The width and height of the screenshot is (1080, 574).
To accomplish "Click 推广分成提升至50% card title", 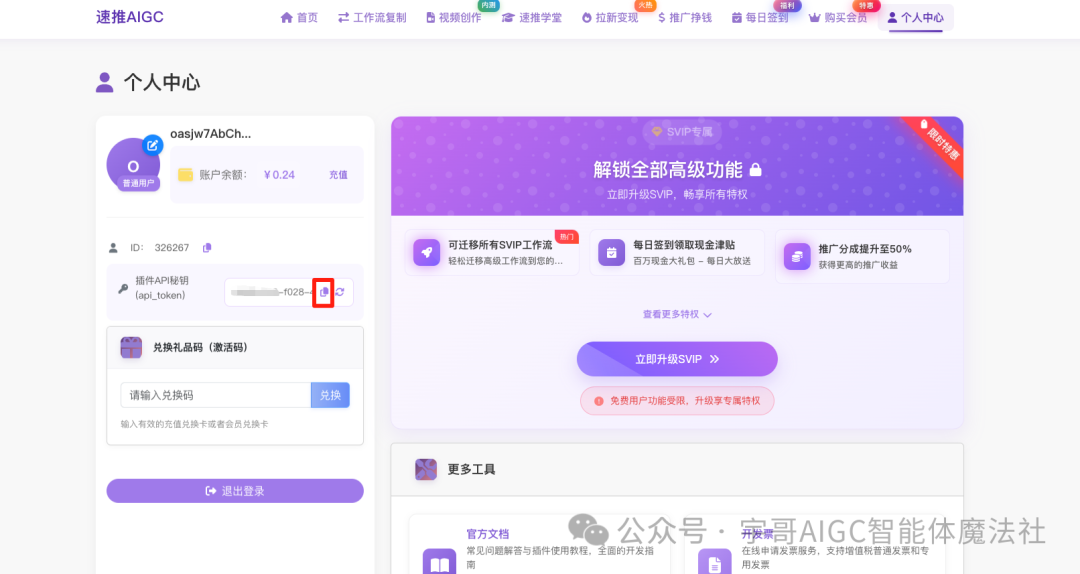I will click(x=865, y=249).
